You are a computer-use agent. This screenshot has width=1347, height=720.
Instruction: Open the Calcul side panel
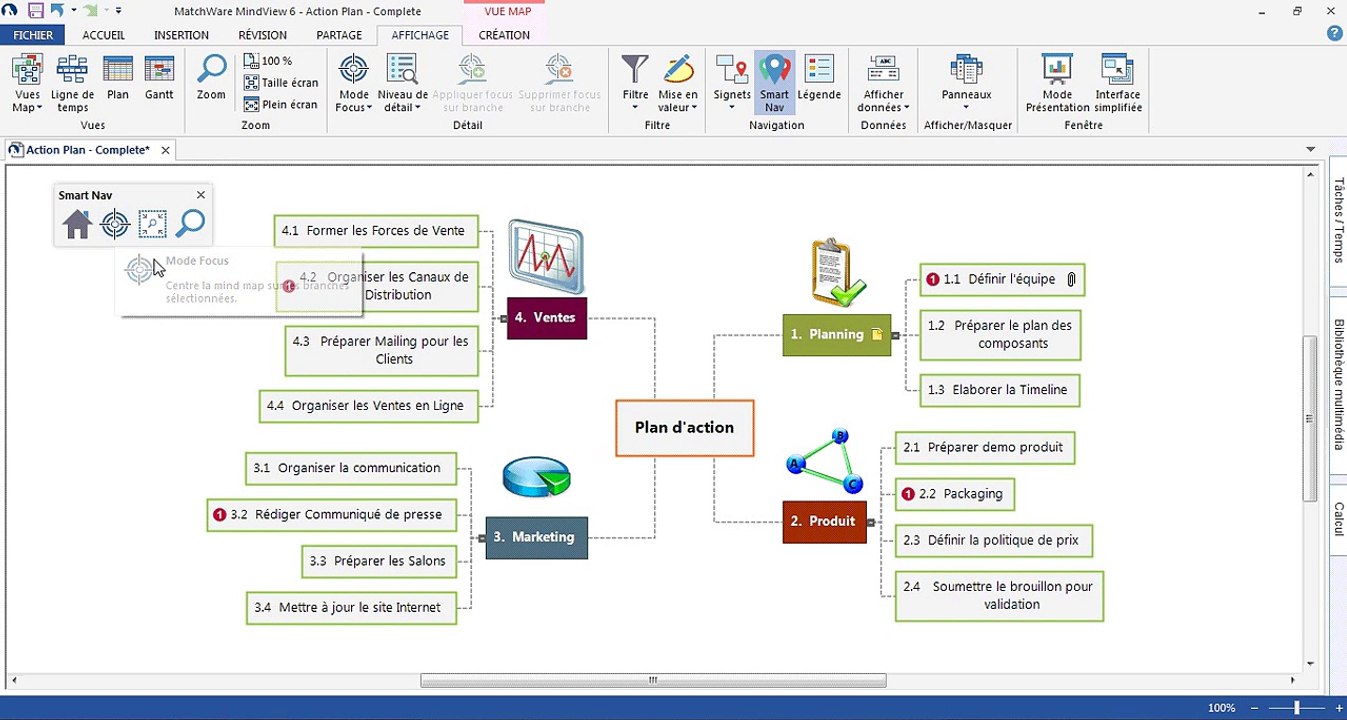click(x=1338, y=520)
